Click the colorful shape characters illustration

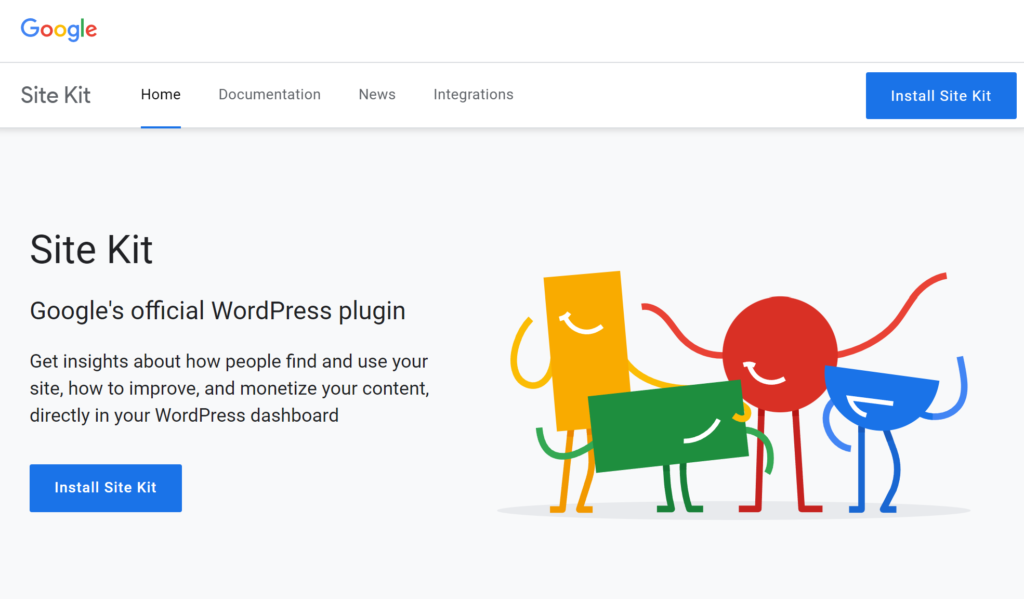coord(734,394)
